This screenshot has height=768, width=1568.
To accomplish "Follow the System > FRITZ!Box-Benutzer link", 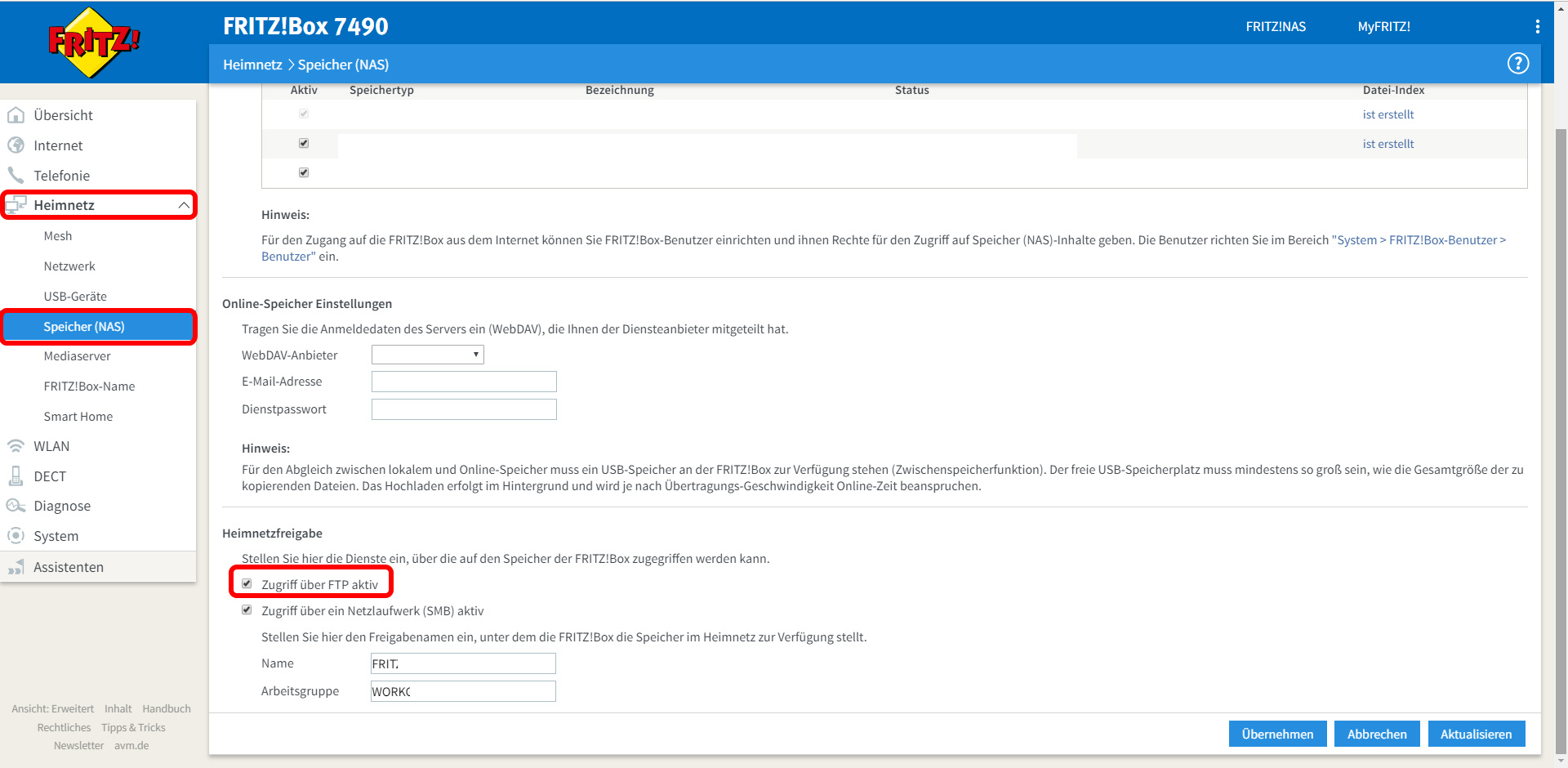I will [1419, 240].
